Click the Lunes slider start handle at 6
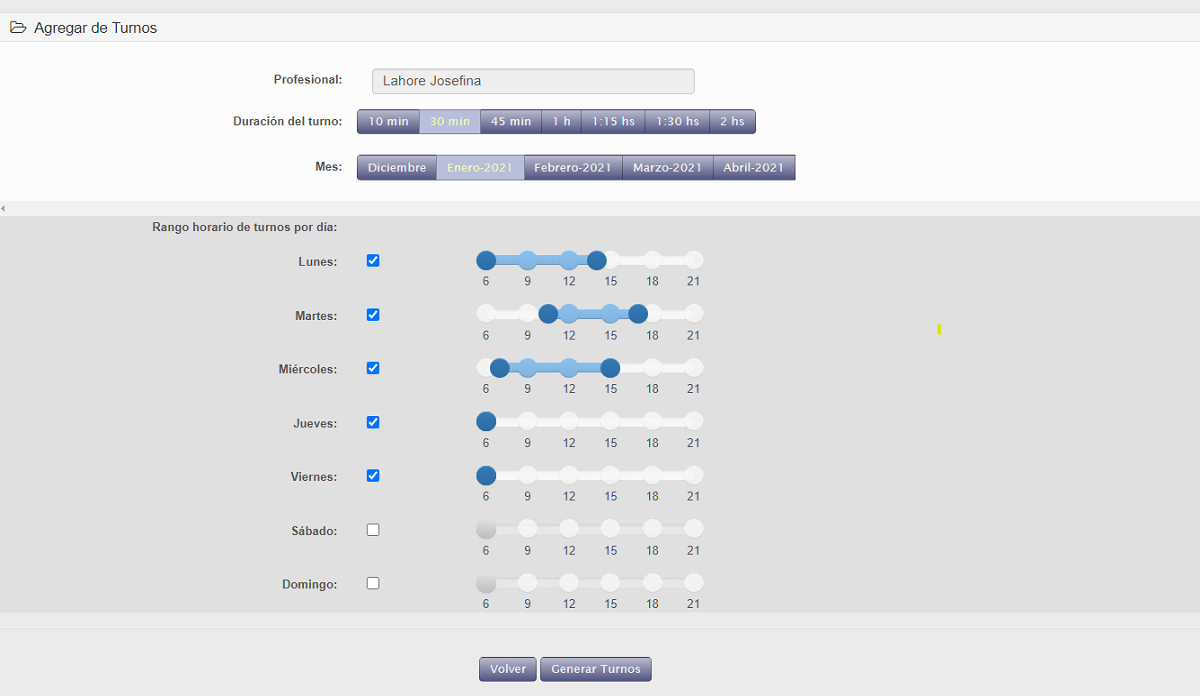 486,261
